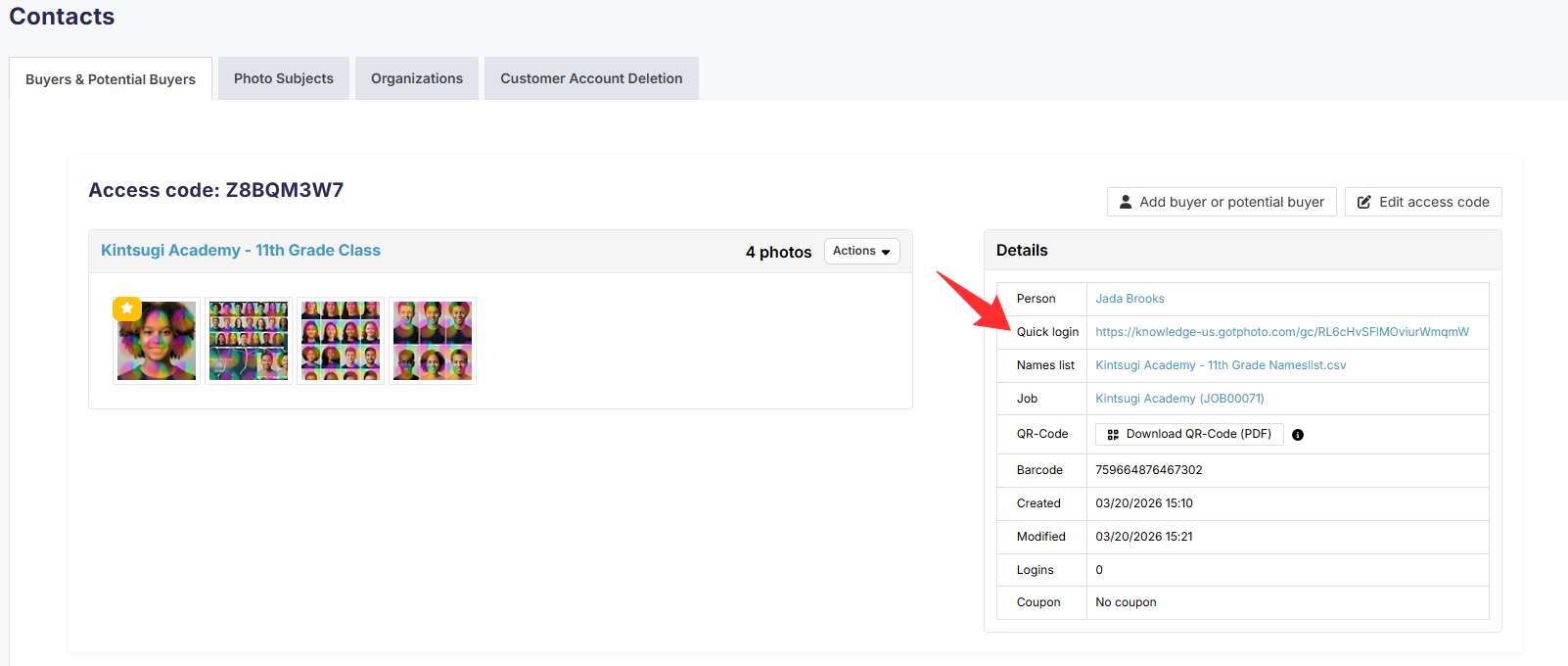1568x666 pixels.
Task: Open the Kintsugi Academy (JOB00071) job link
Action: pos(1179,399)
